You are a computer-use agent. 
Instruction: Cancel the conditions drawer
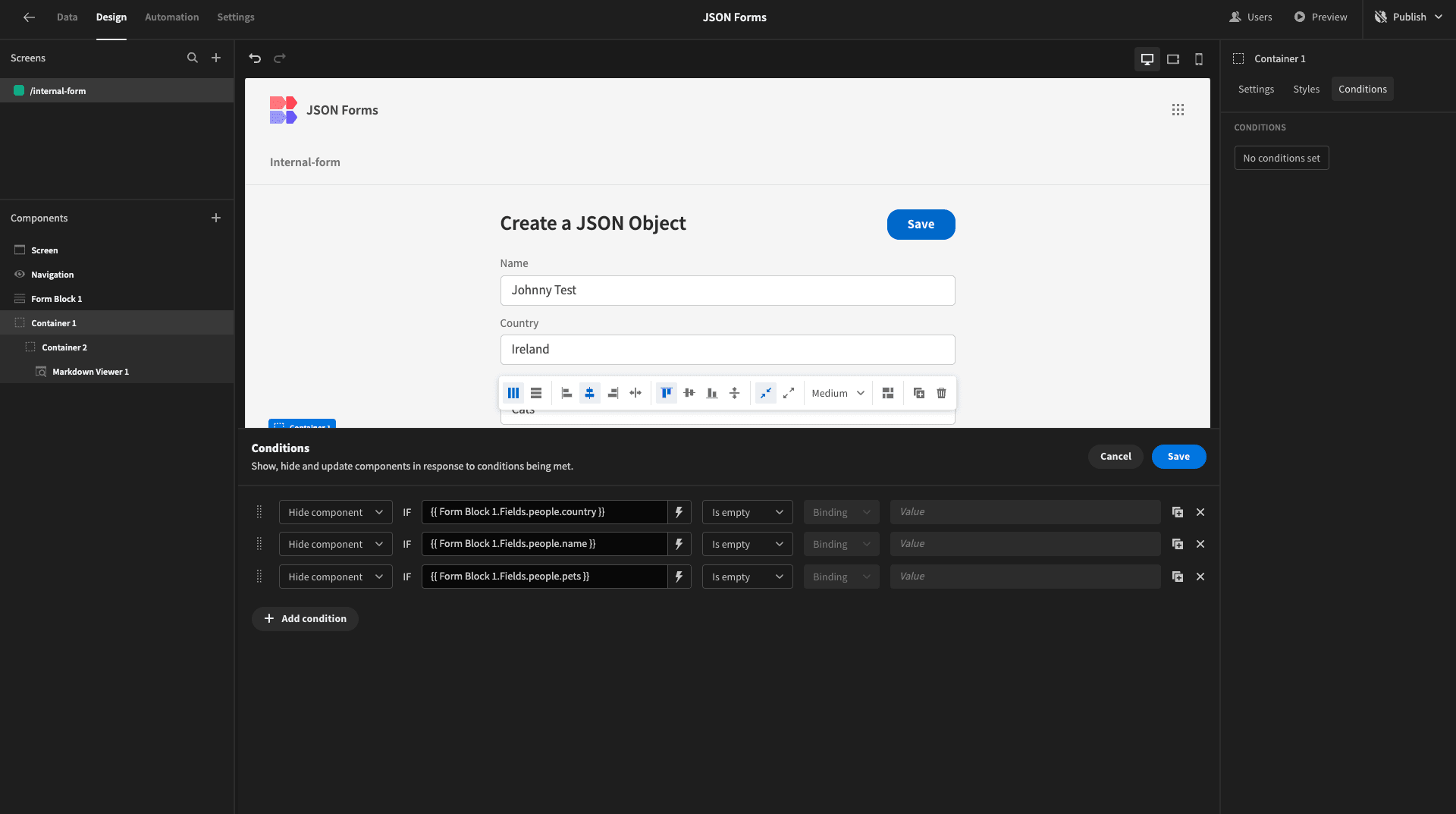[x=1116, y=456]
